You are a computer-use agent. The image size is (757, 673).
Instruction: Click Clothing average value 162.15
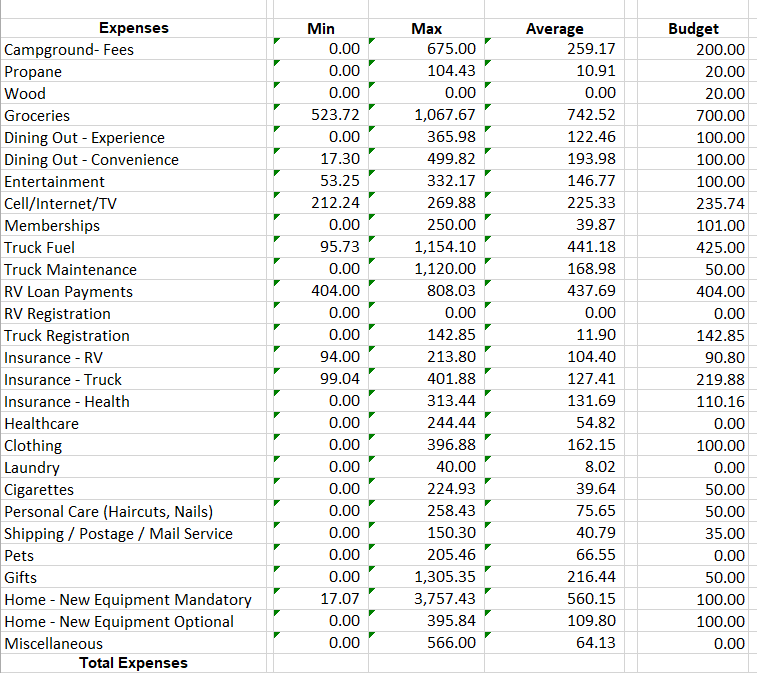(590, 445)
